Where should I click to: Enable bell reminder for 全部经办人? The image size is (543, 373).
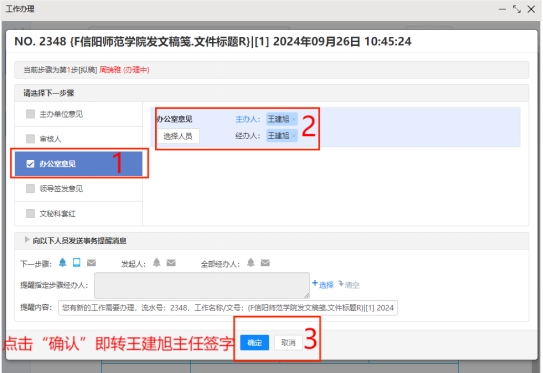pyautogui.click(x=251, y=263)
